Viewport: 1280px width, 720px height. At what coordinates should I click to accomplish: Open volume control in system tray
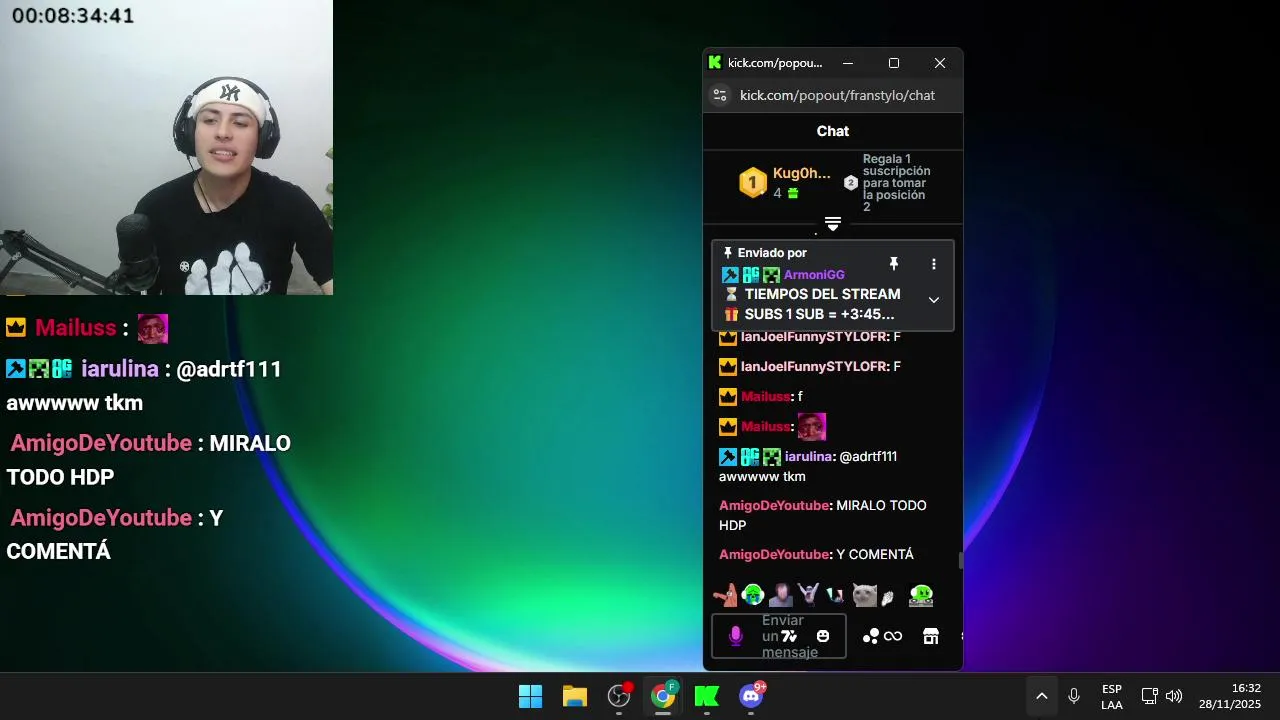pyautogui.click(x=1174, y=696)
